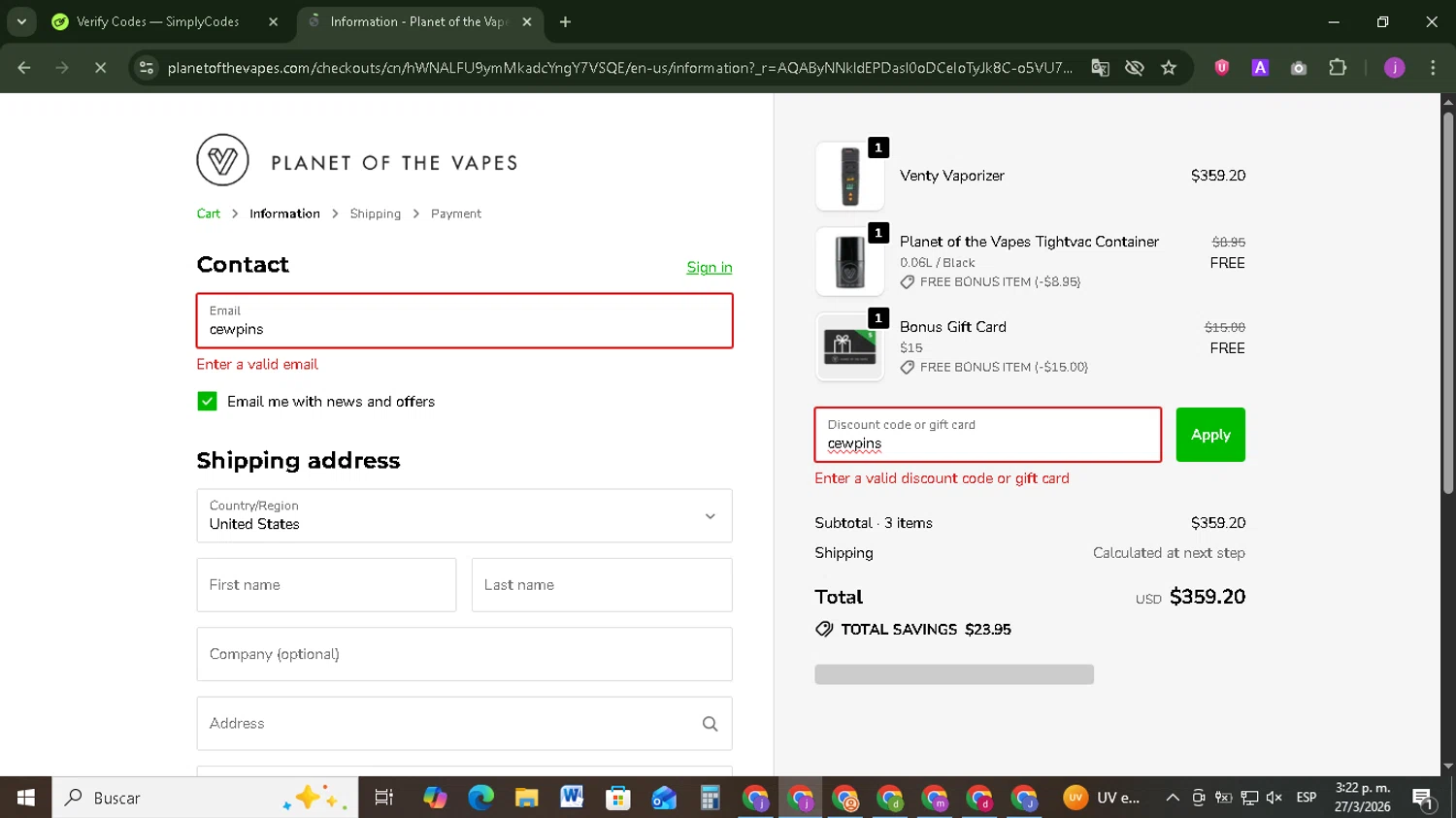Click the Venty Vaporizer product name

(x=951, y=176)
